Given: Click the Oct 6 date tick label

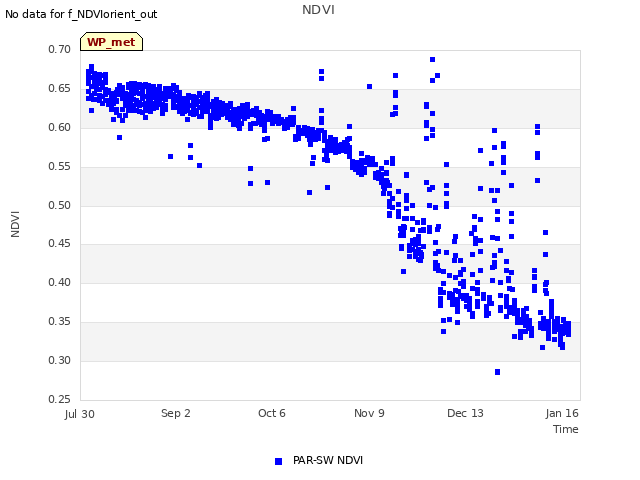Looking at the screenshot, I should (x=272, y=413).
